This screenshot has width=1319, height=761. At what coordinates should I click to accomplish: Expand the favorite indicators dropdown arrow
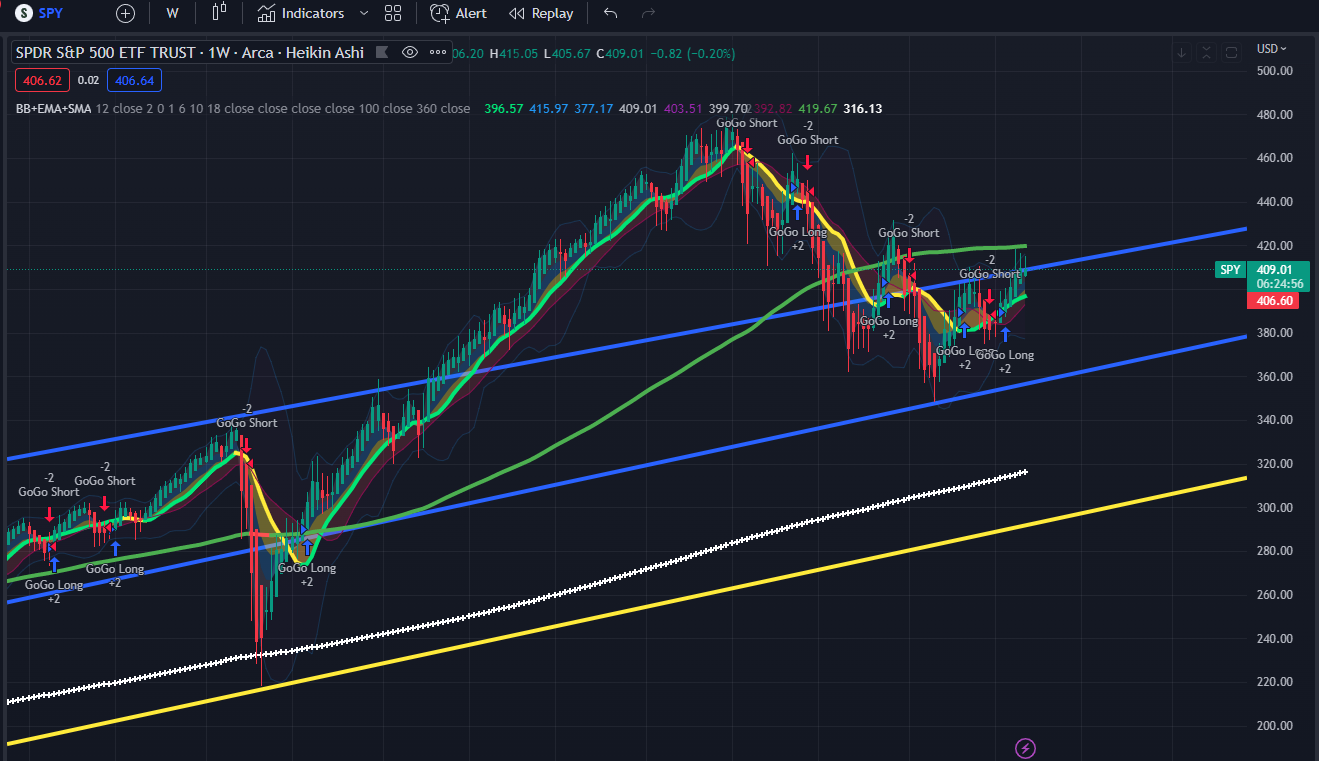[x=363, y=13]
